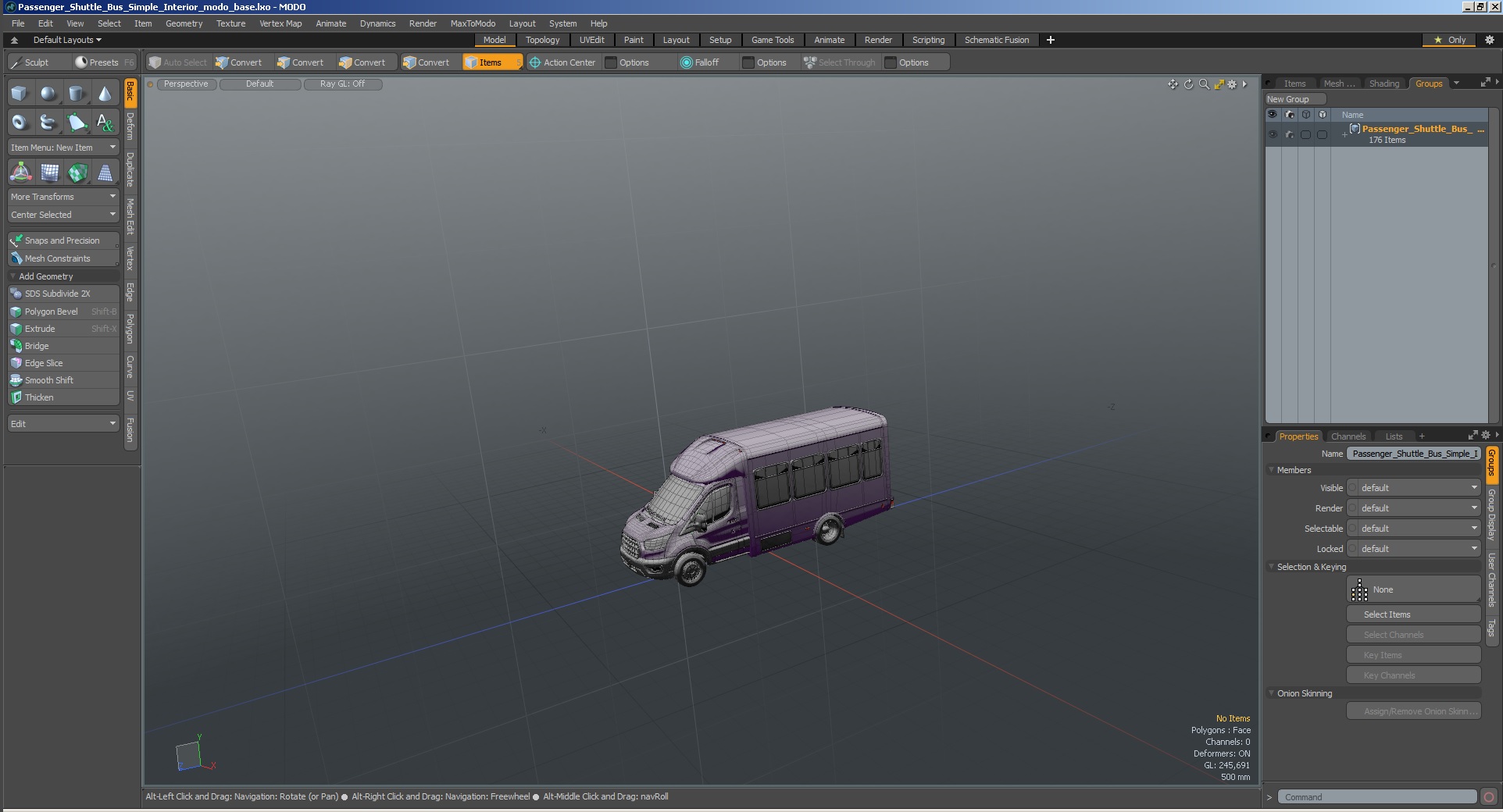Switch to the Shading panel tab

1384,84
